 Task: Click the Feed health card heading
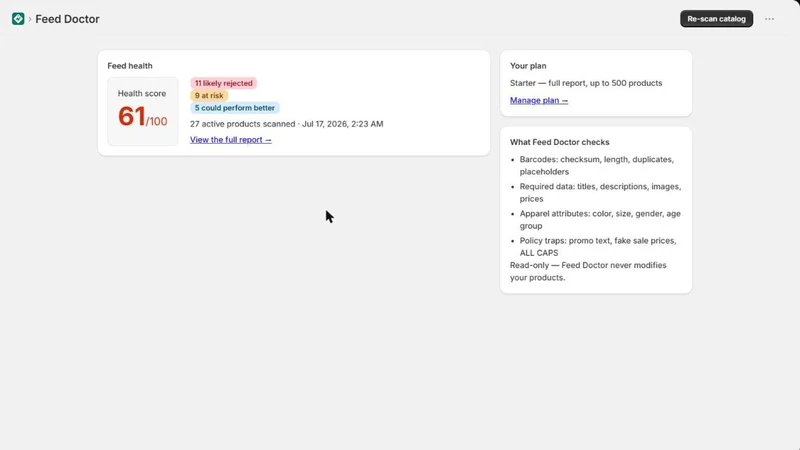(130, 66)
